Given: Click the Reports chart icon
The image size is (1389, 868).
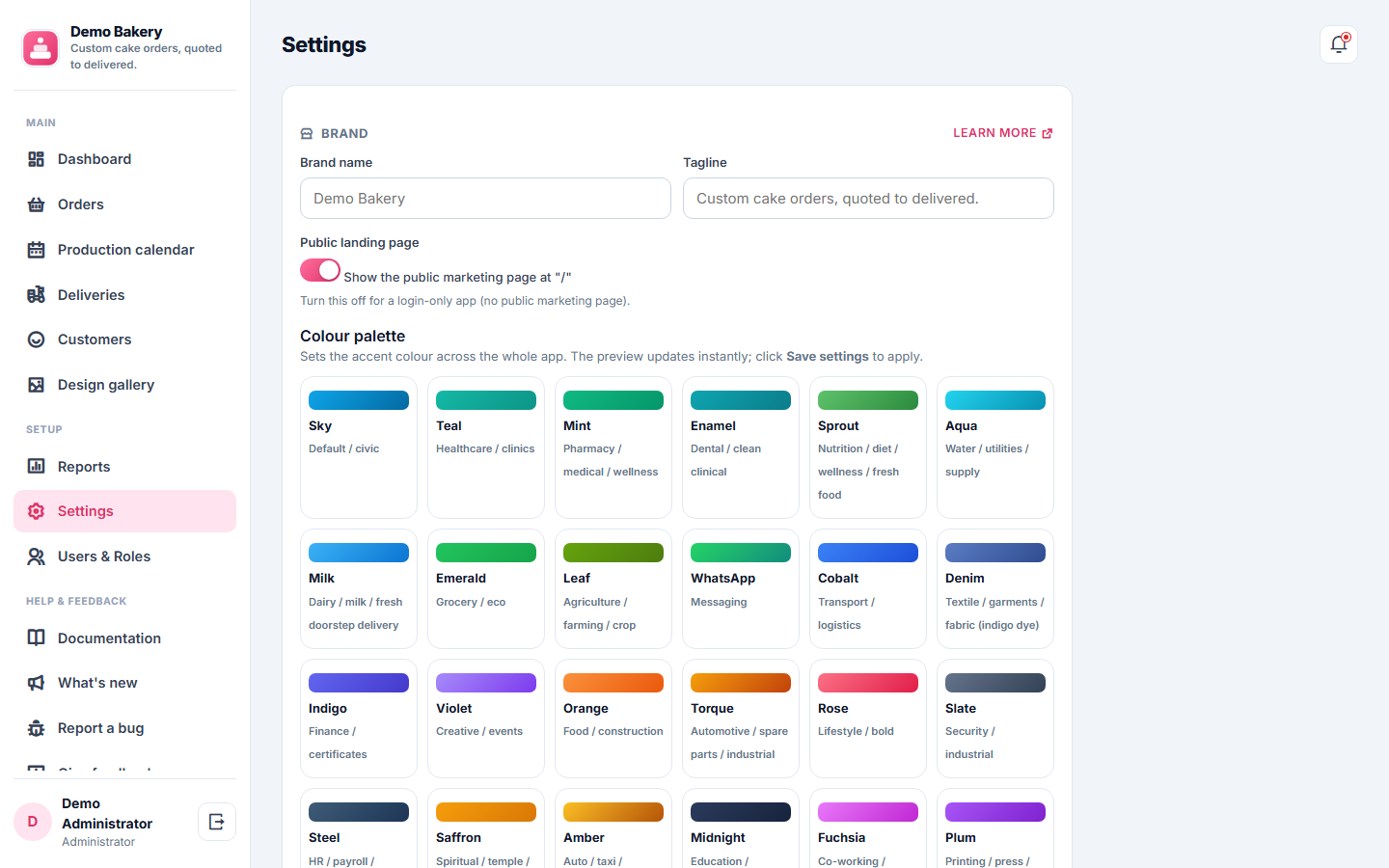Looking at the screenshot, I should point(36,467).
